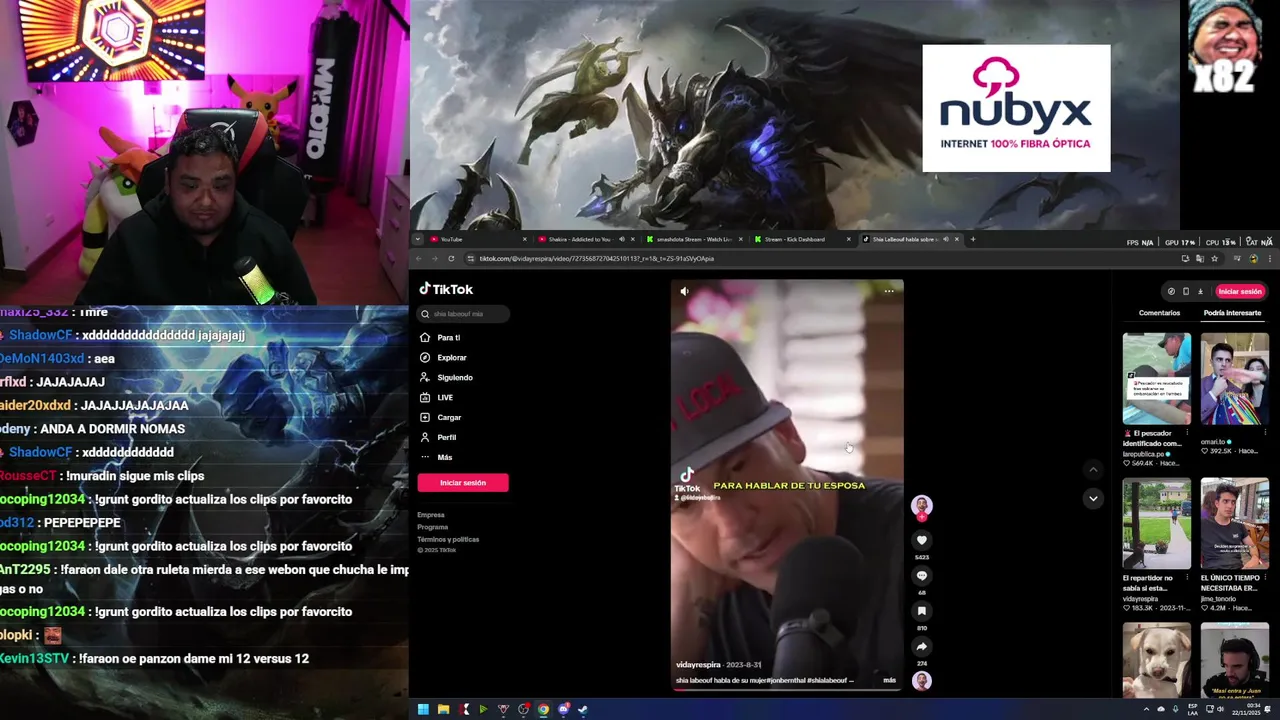The height and width of the screenshot is (720, 1280).
Task: Open the vidayrespira creator name
Action: 698,665
